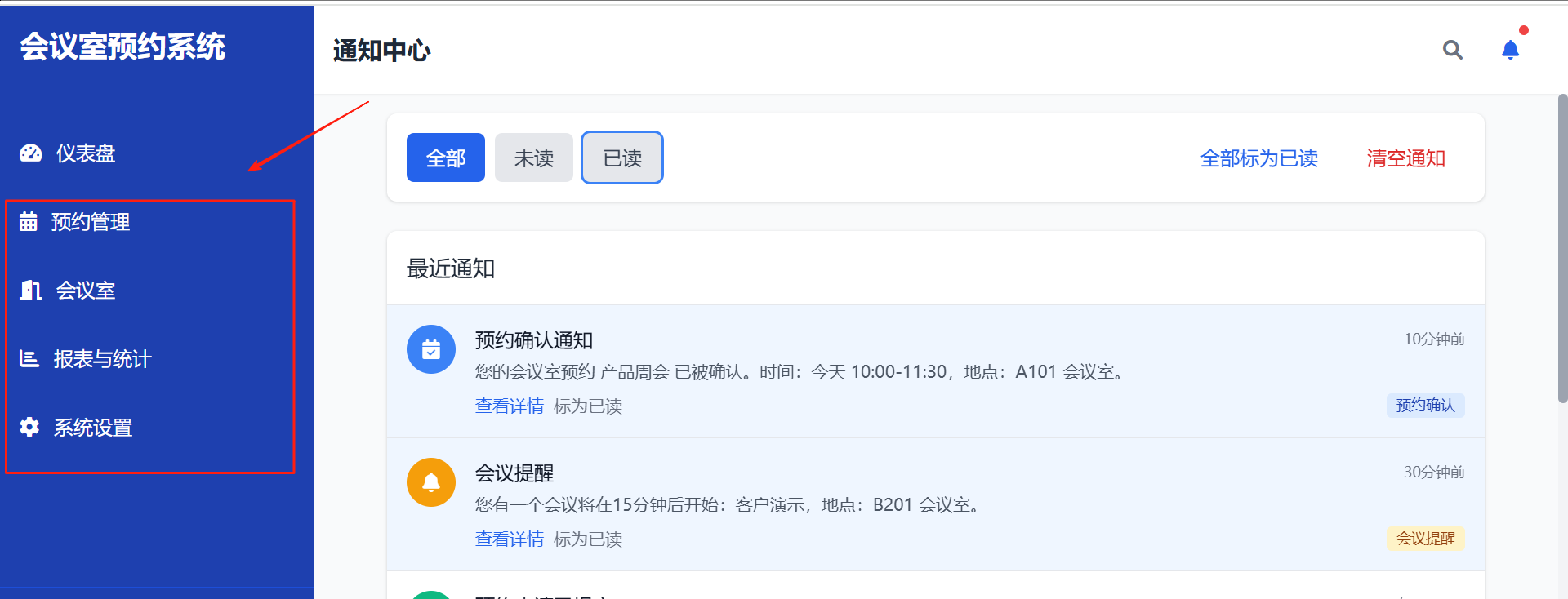1568x599 pixels.
Task: Click the calendar icon beside 预约管理
Action: [x=29, y=221]
